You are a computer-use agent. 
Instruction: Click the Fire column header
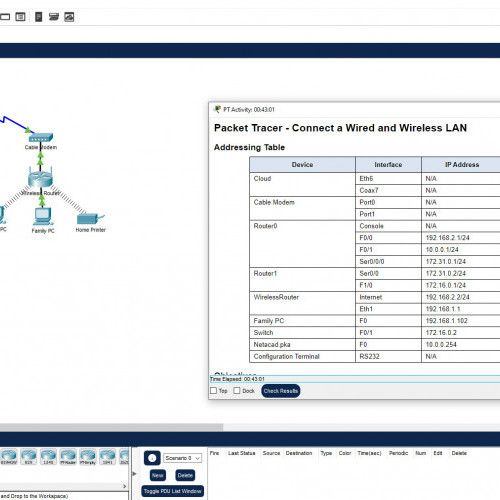(x=214, y=453)
